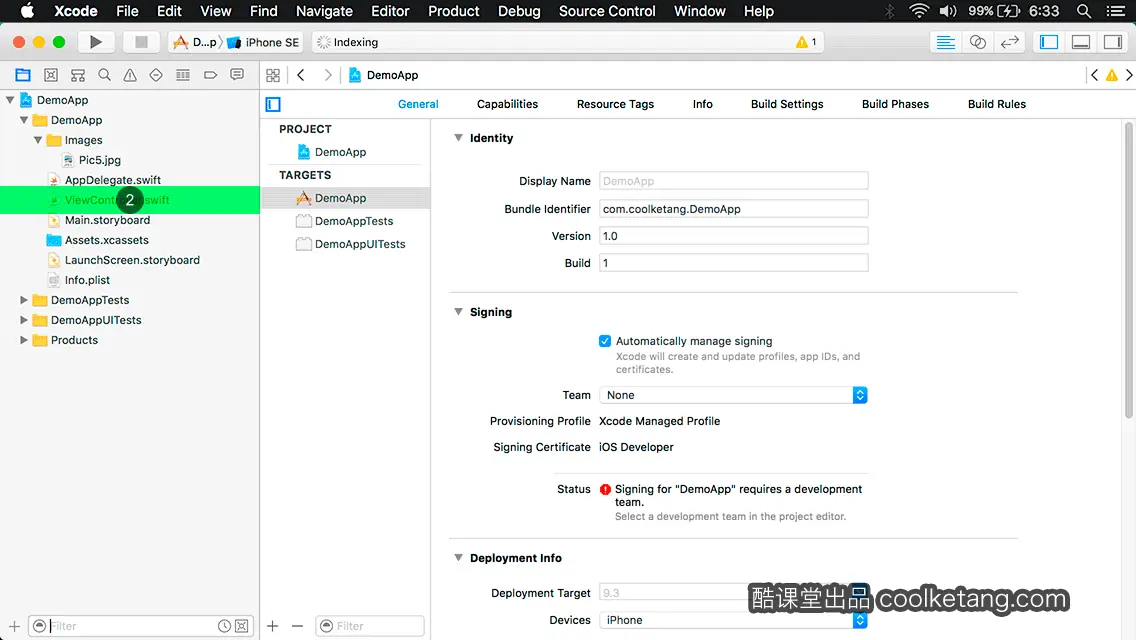Collapse the Deployment Info section
Viewport: 1136px width, 640px height.
click(x=459, y=557)
